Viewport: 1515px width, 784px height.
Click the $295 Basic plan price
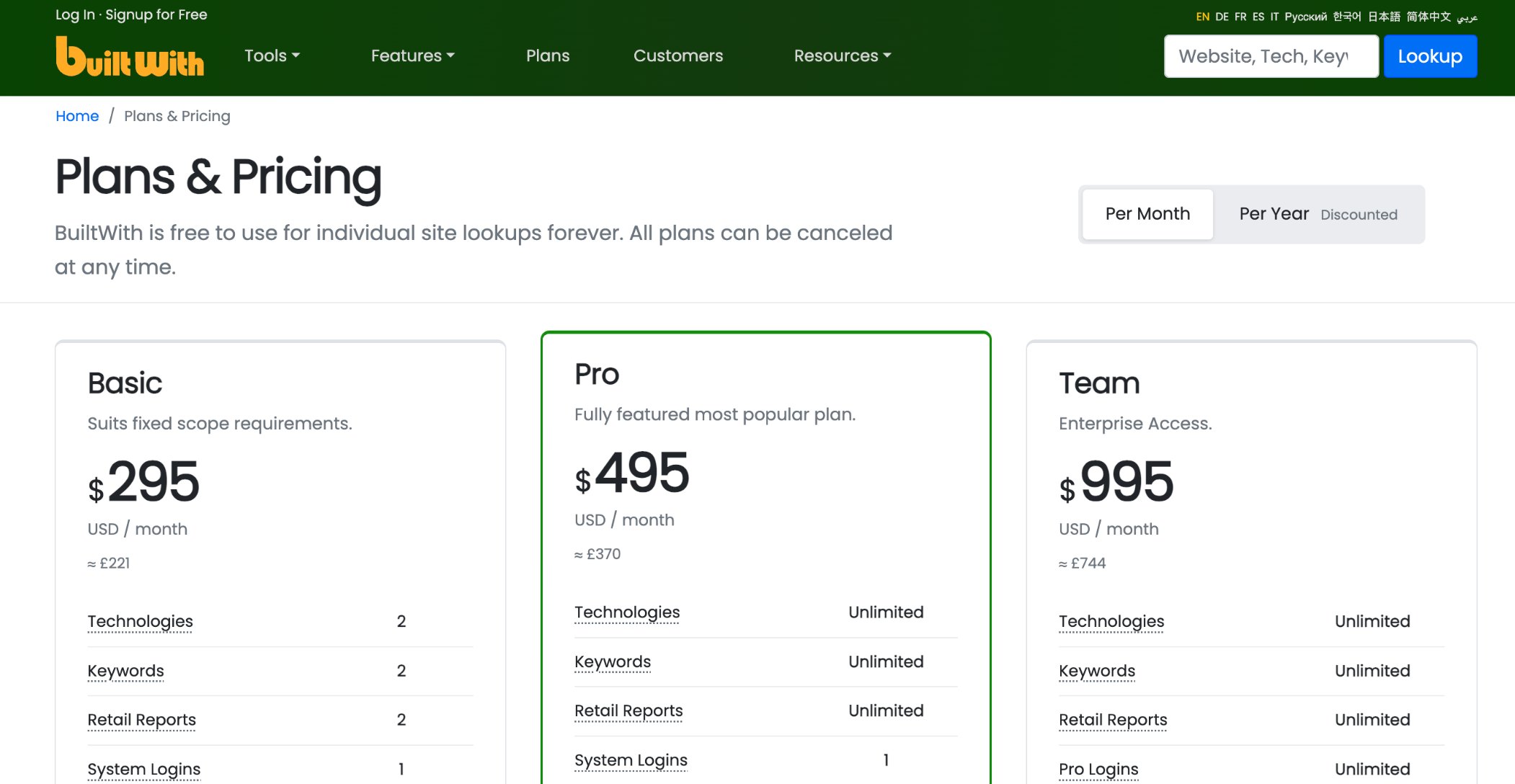pos(143,482)
